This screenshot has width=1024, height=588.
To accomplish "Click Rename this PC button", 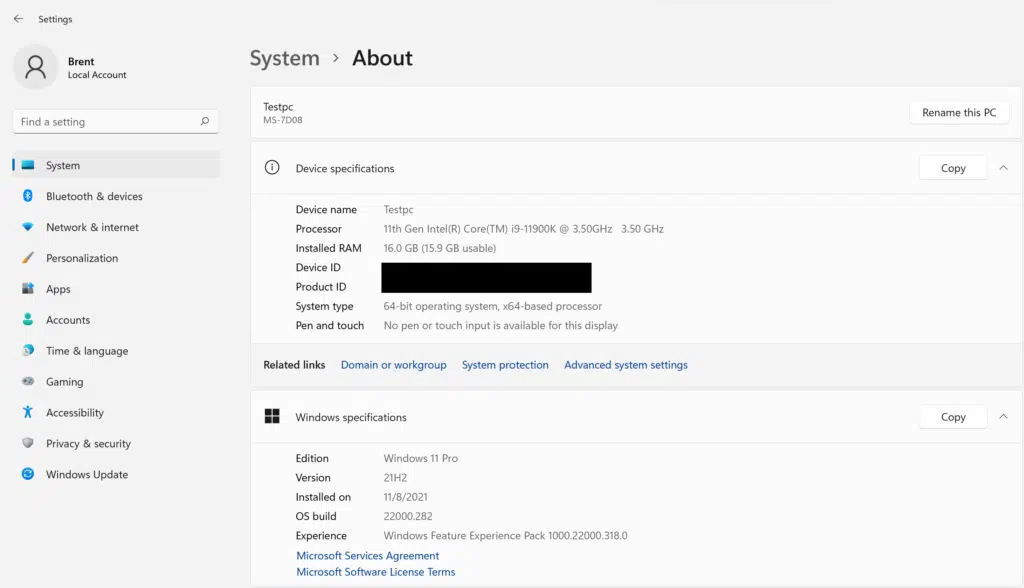I will click(959, 112).
